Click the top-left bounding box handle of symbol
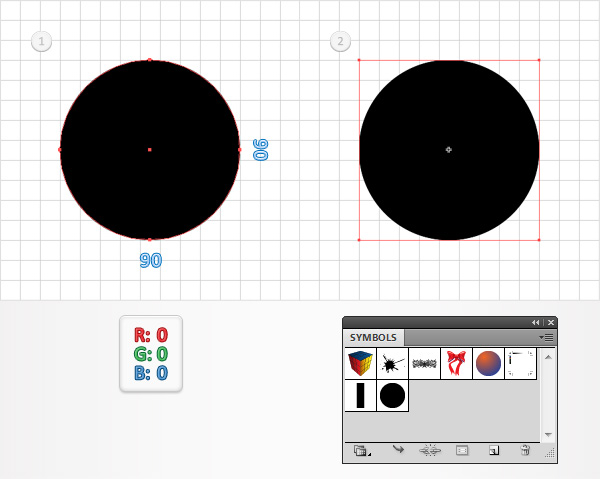The image size is (600, 479). point(359,60)
